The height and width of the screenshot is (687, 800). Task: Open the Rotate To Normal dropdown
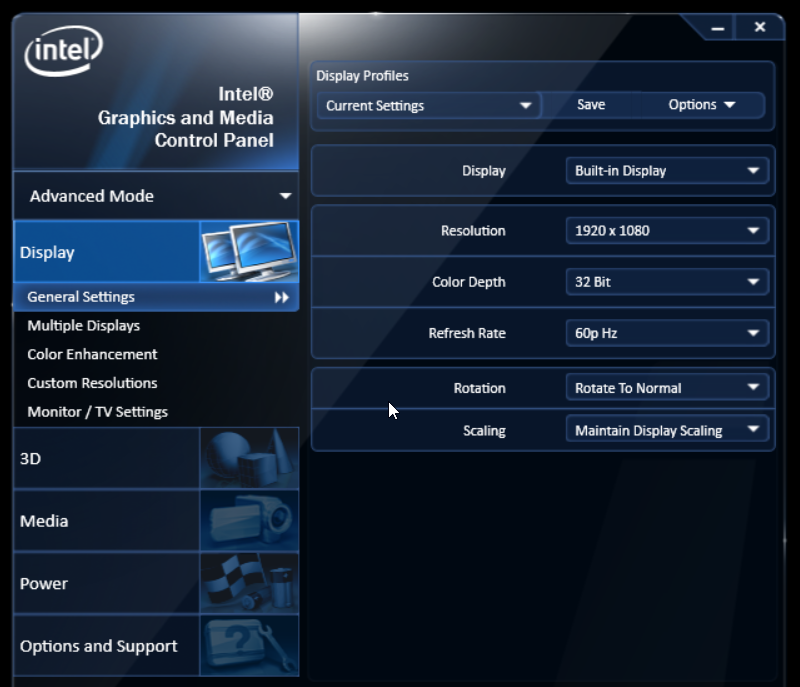[667, 388]
